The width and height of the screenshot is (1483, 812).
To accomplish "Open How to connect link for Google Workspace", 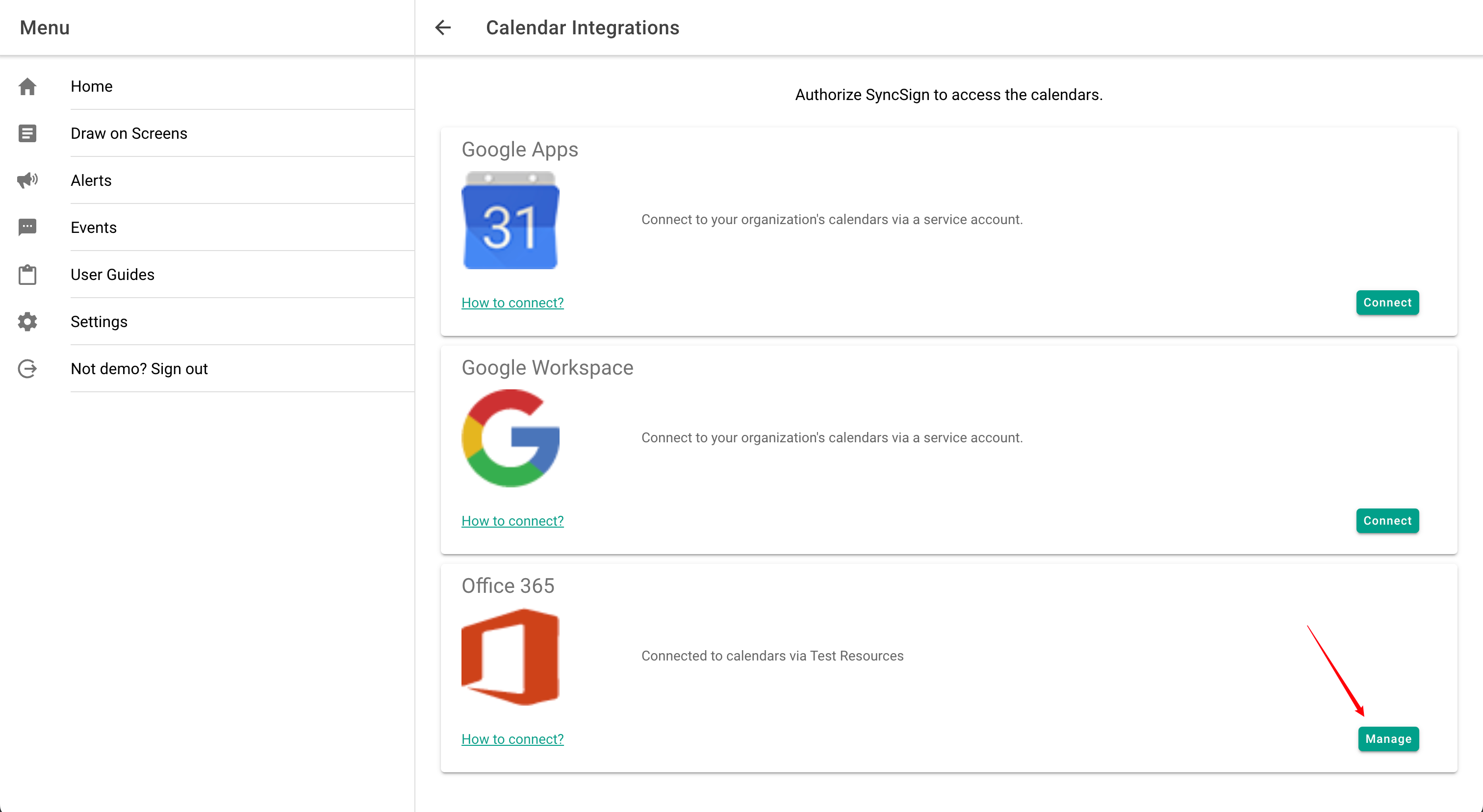I will coord(512,521).
